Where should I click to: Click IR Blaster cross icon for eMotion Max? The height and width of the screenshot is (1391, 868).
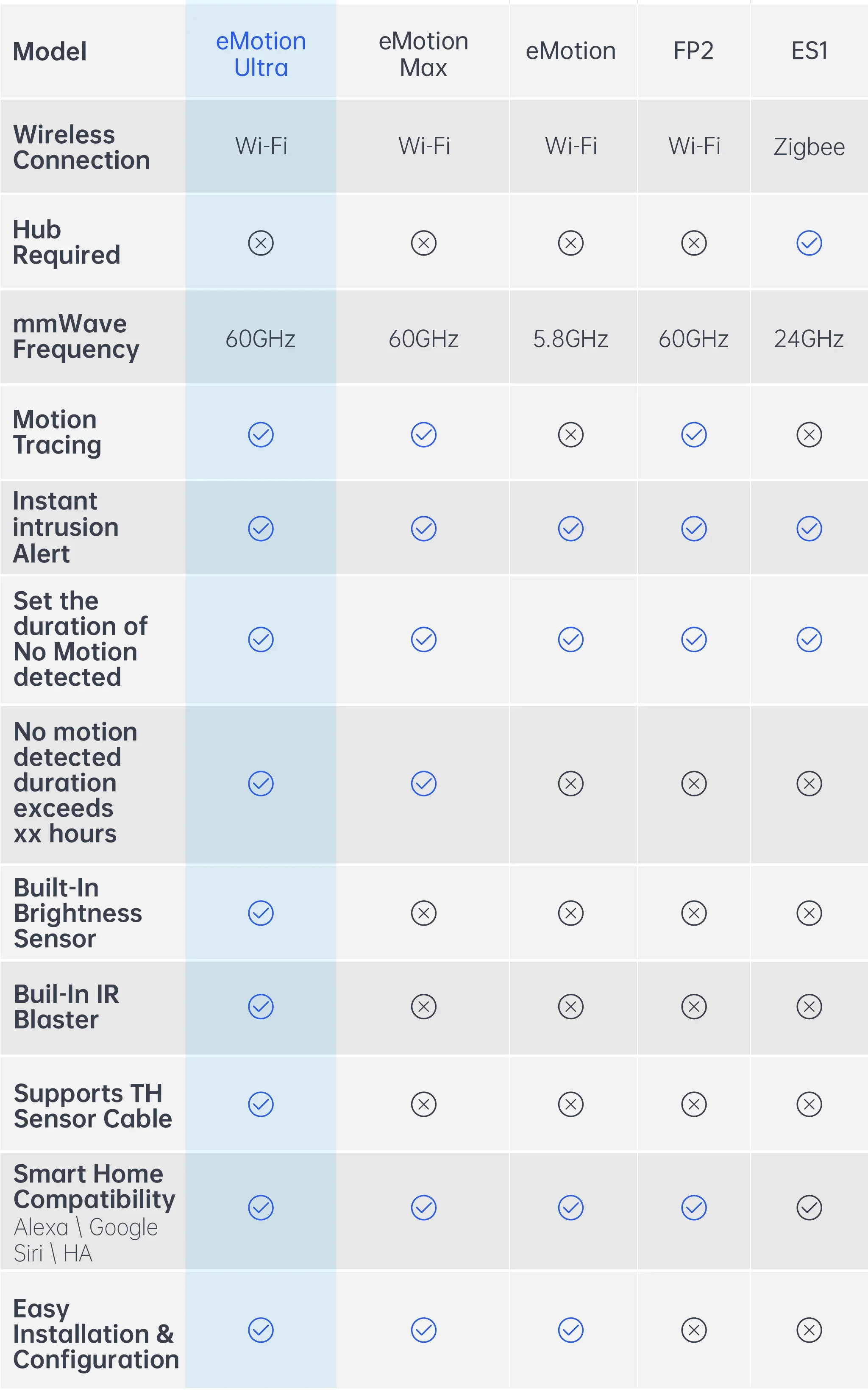click(x=423, y=1006)
